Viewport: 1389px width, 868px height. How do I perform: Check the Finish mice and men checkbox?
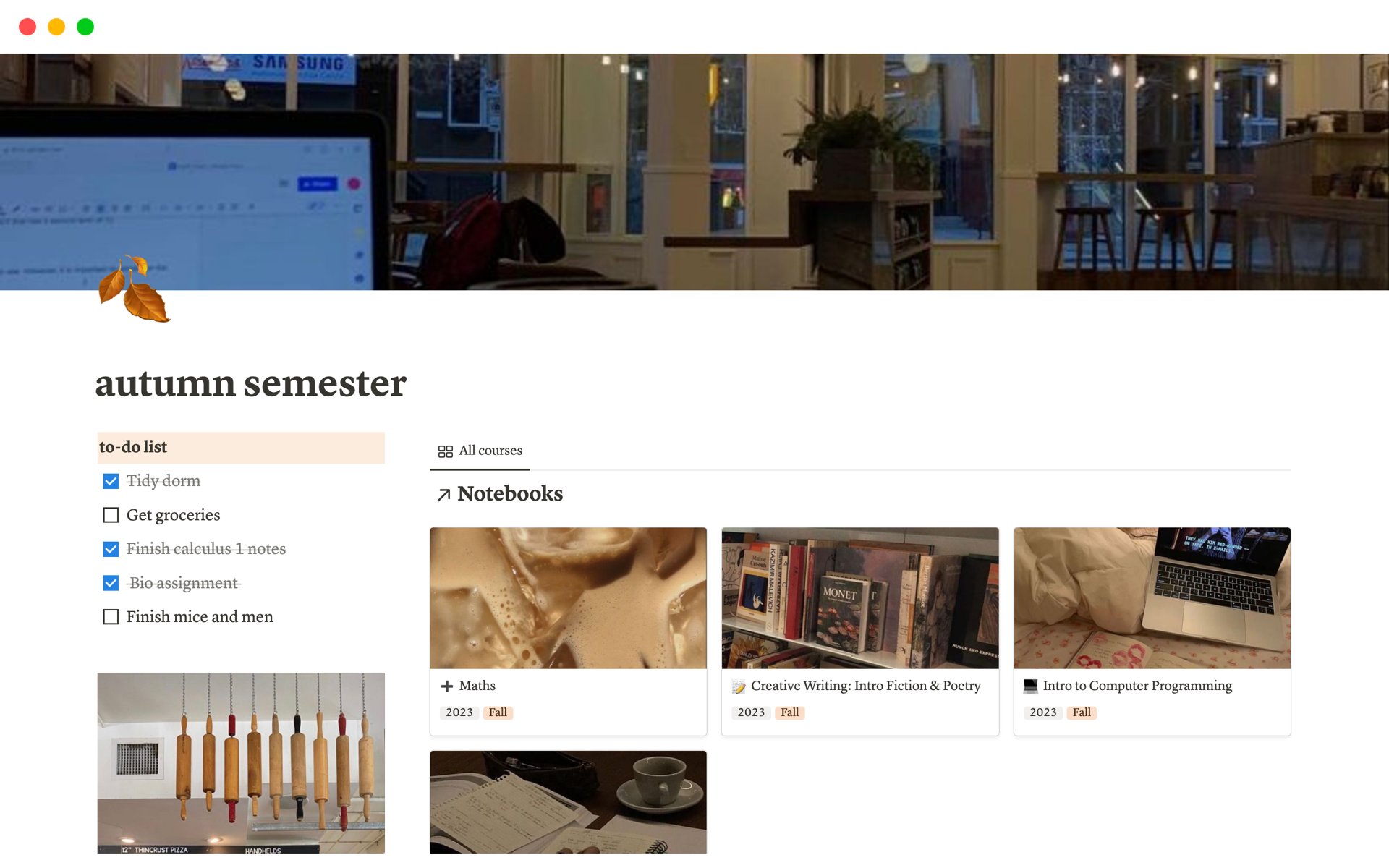[x=111, y=617]
